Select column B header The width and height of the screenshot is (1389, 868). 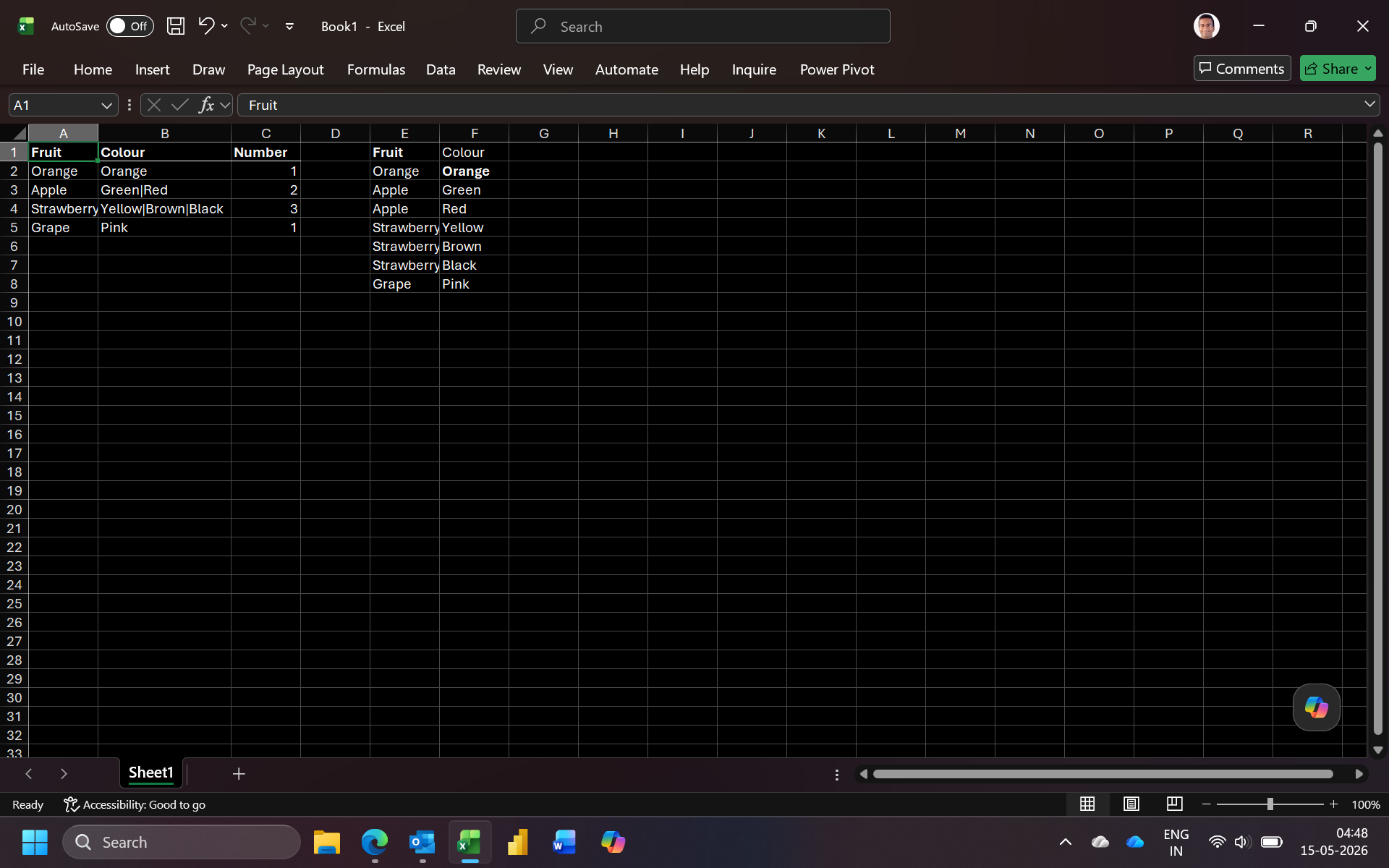(164, 133)
